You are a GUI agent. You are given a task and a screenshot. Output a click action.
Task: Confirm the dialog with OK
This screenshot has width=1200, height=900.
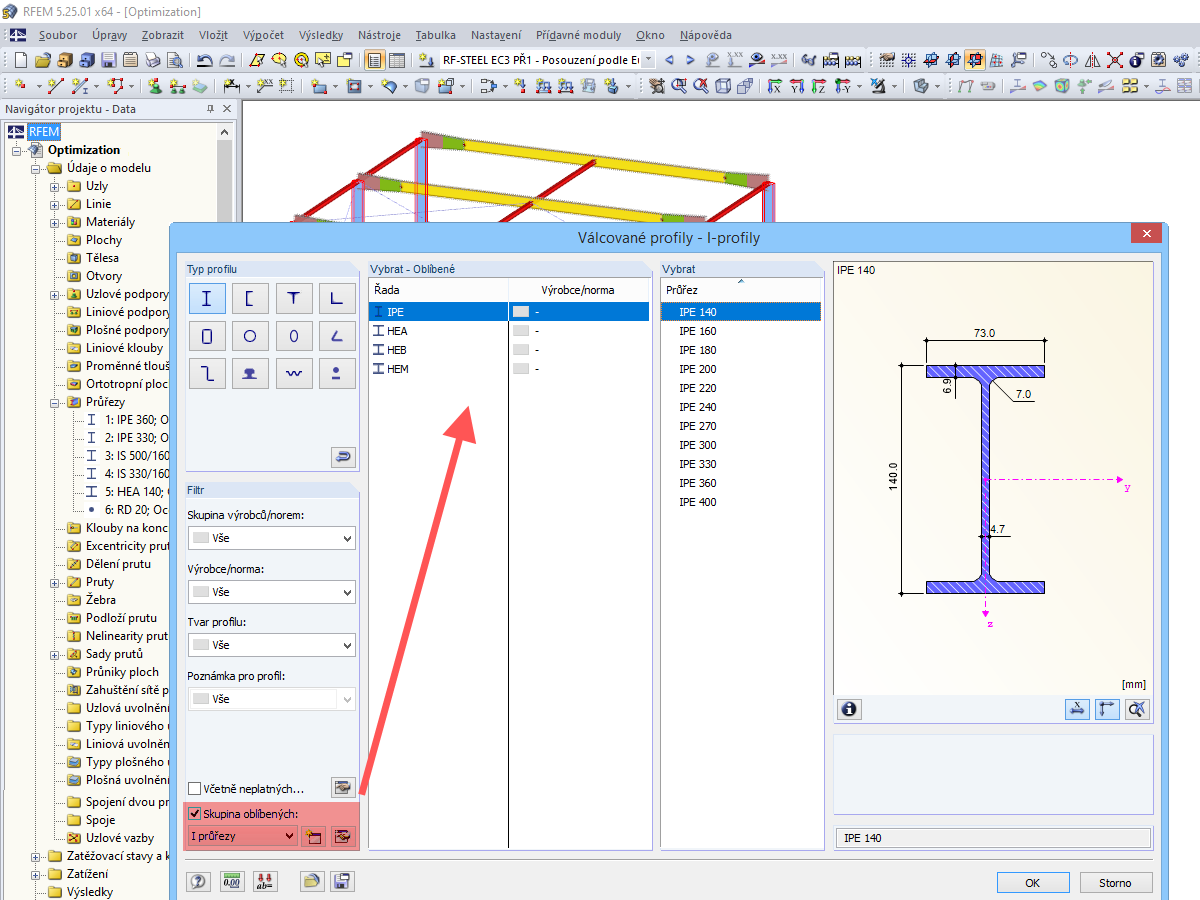1033,882
